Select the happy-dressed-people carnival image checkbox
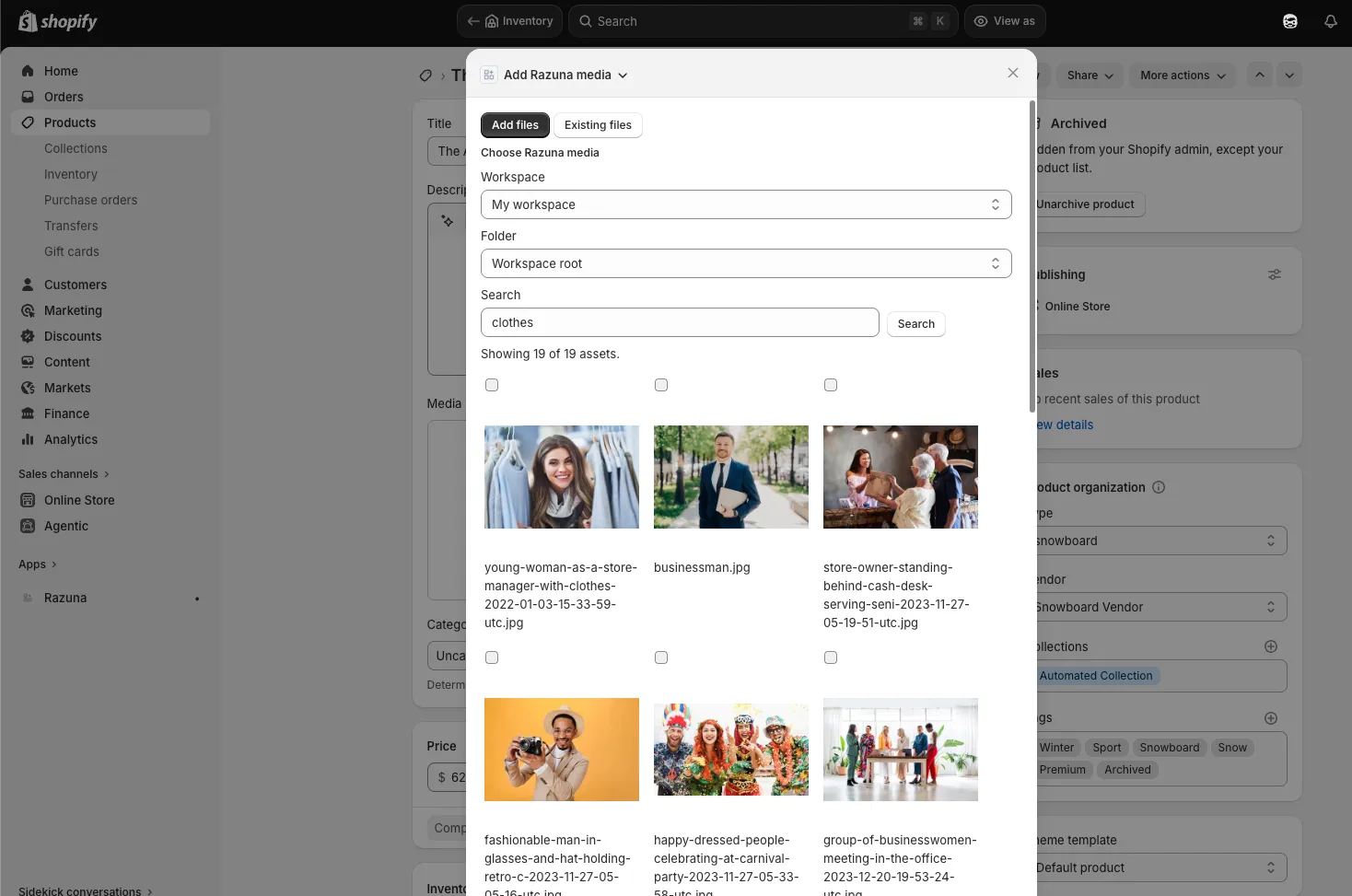The height and width of the screenshot is (896, 1352). coord(661,657)
